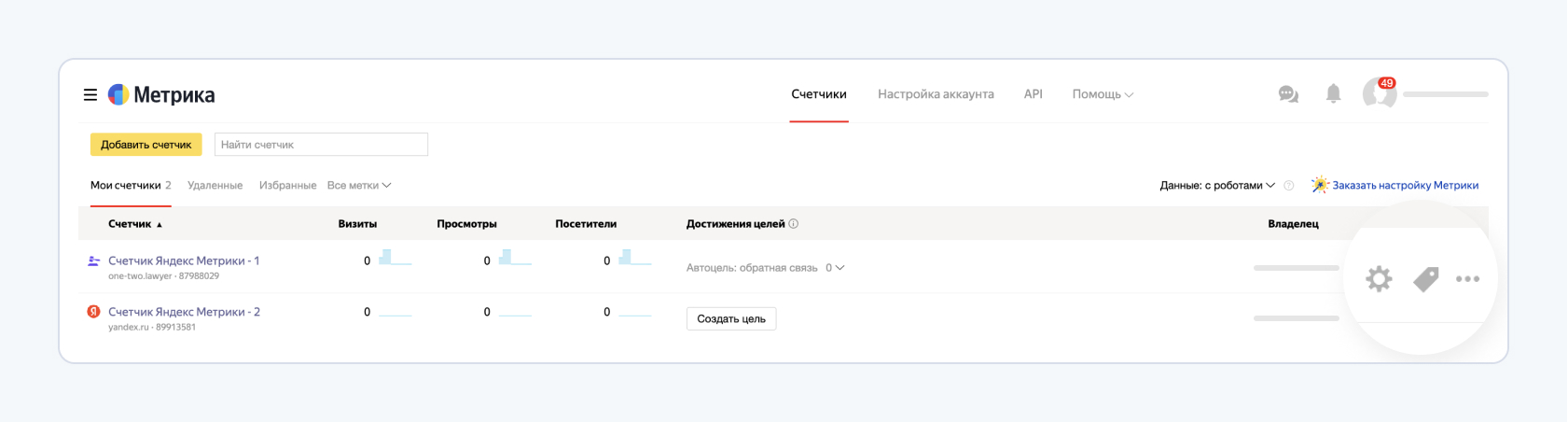Select the Мои счетчики tab

[x=131, y=185]
